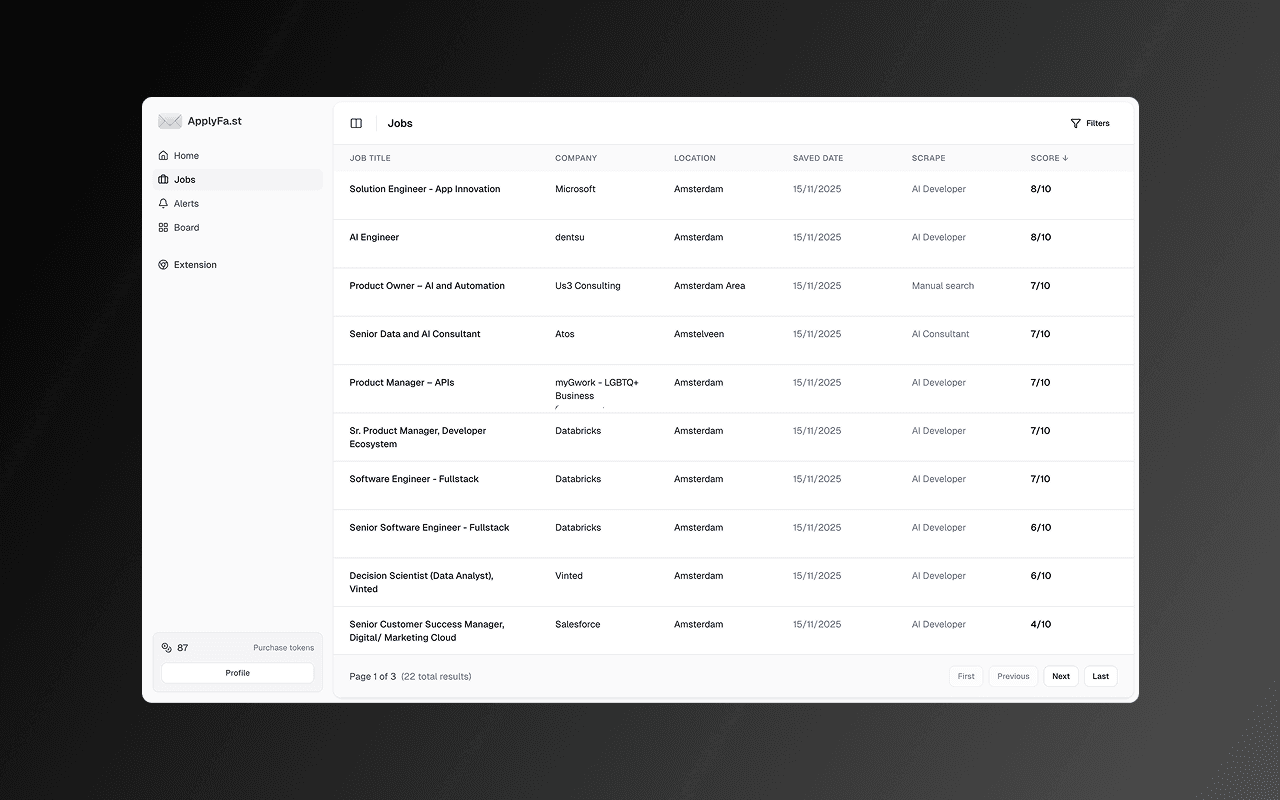The height and width of the screenshot is (800, 1280).
Task: Click the Board grid icon
Action: click(x=163, y=227)
